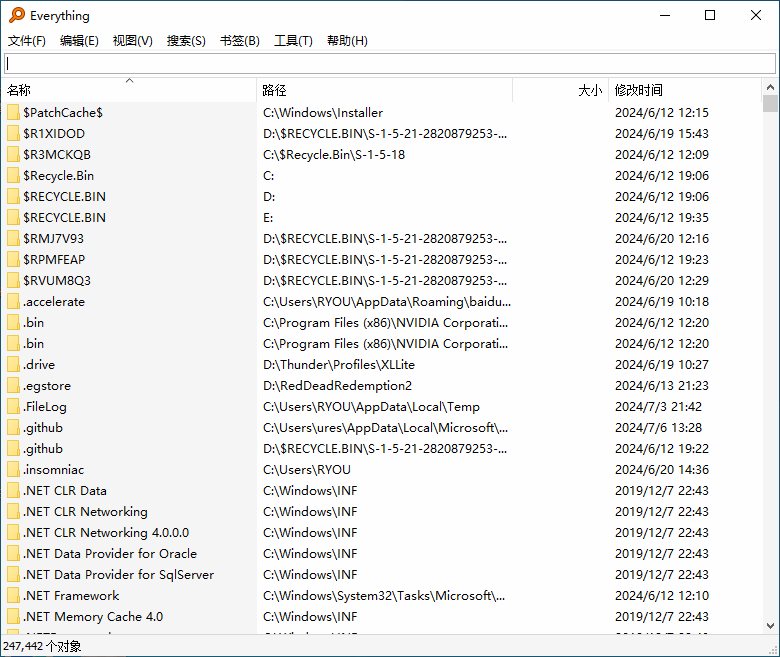The width and height of the screenshot is (780, 657).
Task: Click the scrollbar up arrow
Action: [x=770, y=87]
